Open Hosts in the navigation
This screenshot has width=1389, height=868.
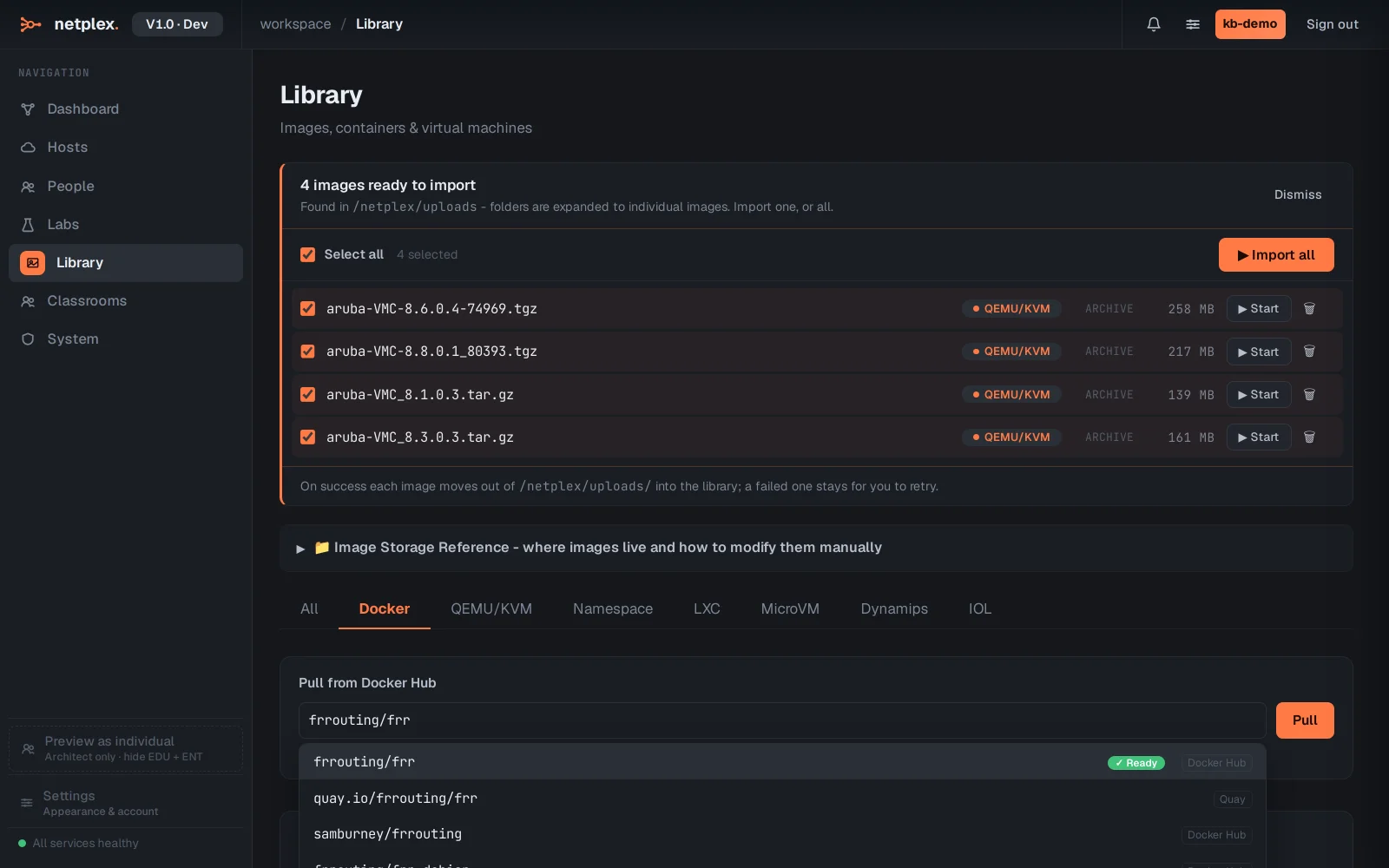click(126, 148)
